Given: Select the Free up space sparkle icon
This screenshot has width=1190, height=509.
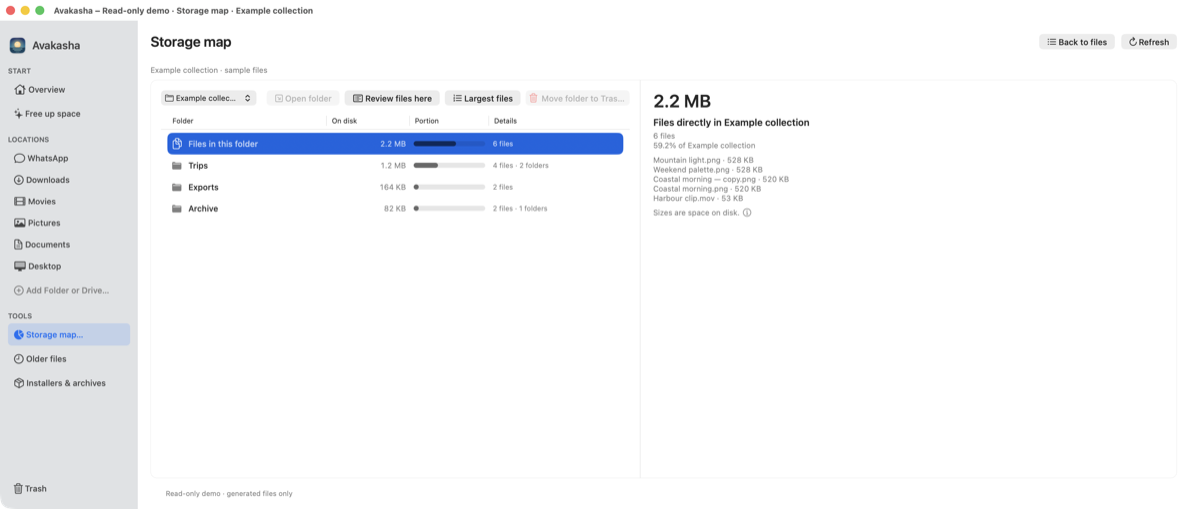Looking at the screenshot, I should [19, 114].
